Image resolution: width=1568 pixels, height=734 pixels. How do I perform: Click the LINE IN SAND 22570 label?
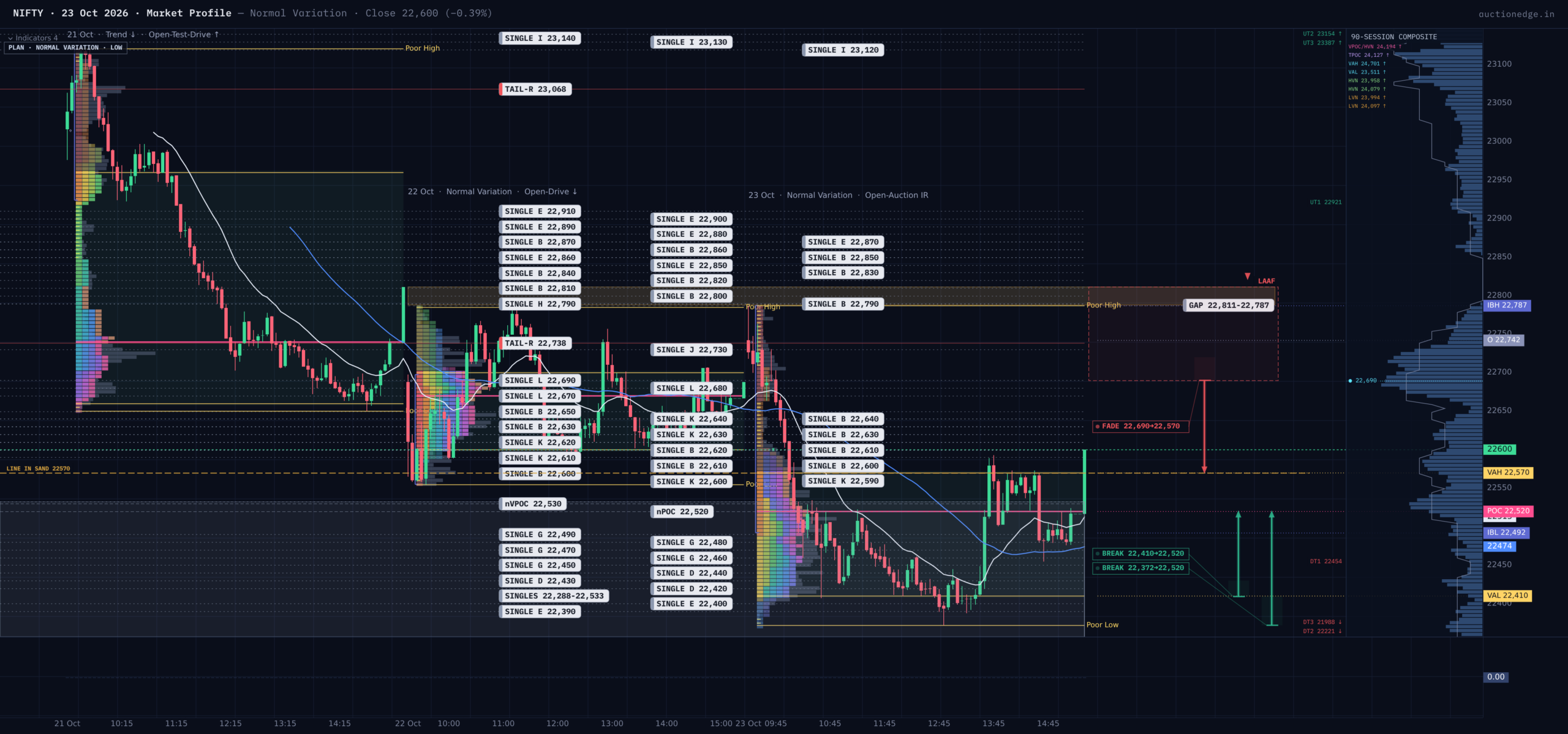(38, 469)
